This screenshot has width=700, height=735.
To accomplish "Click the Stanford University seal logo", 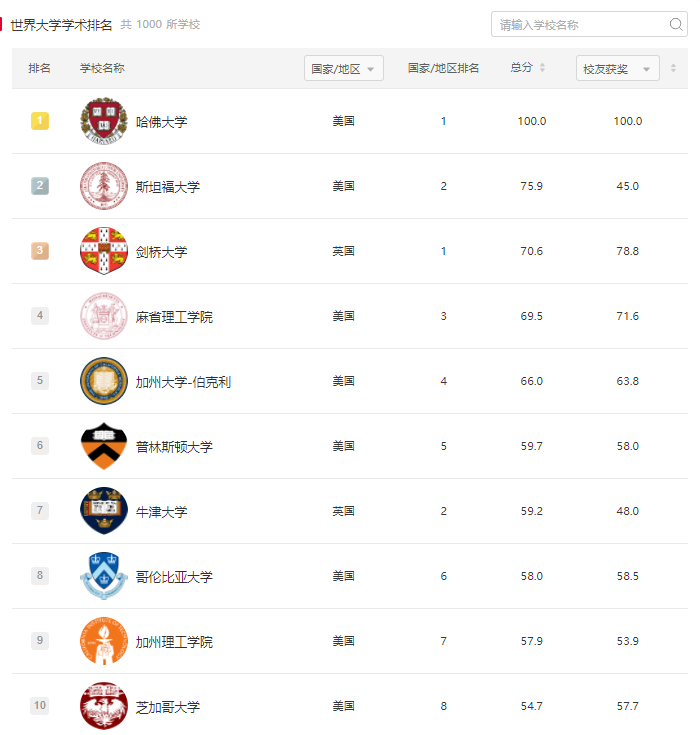I will (x=104, y=186).
